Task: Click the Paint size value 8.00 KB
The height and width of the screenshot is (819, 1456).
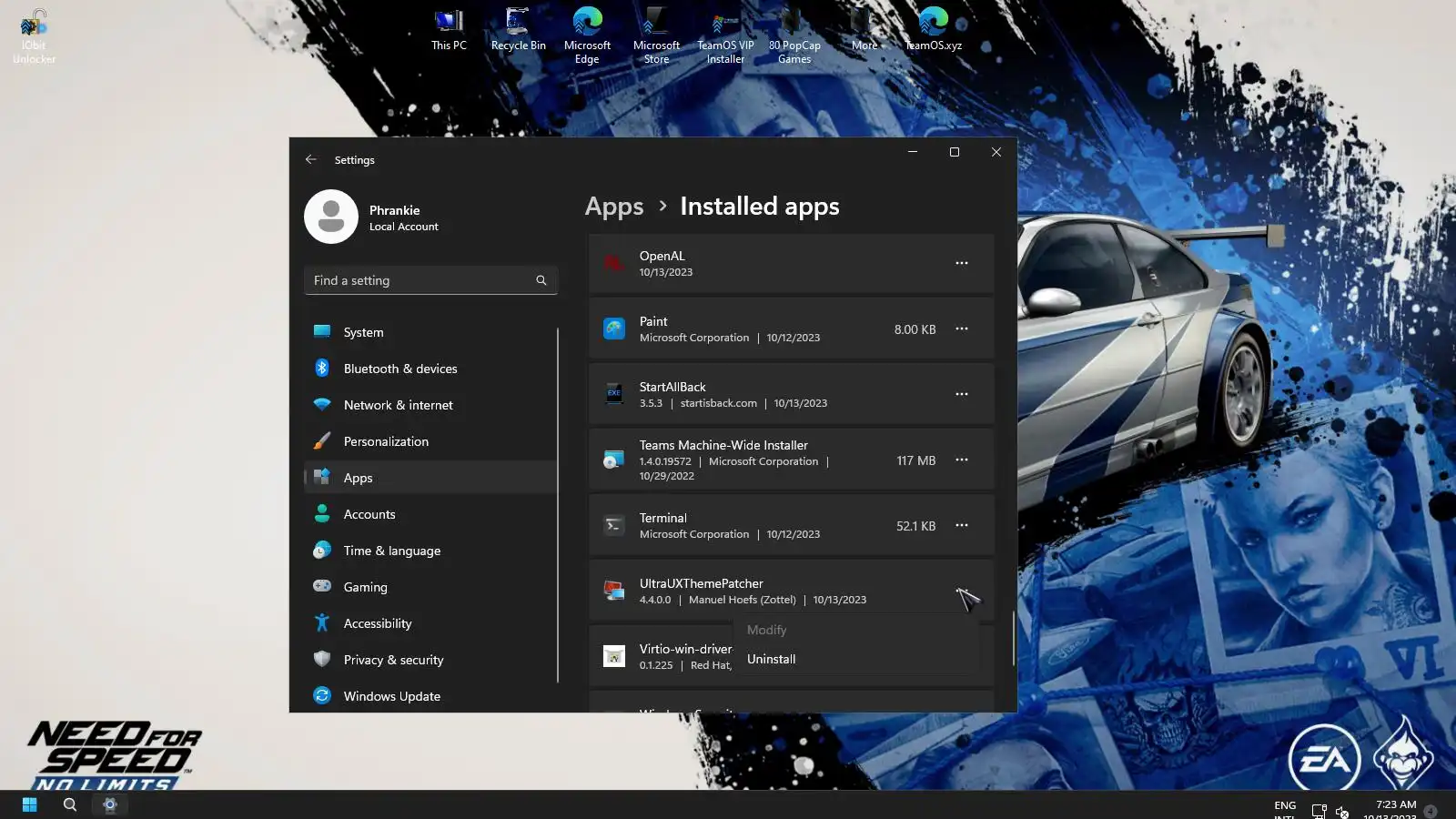Action: click(x=915, y=329)
